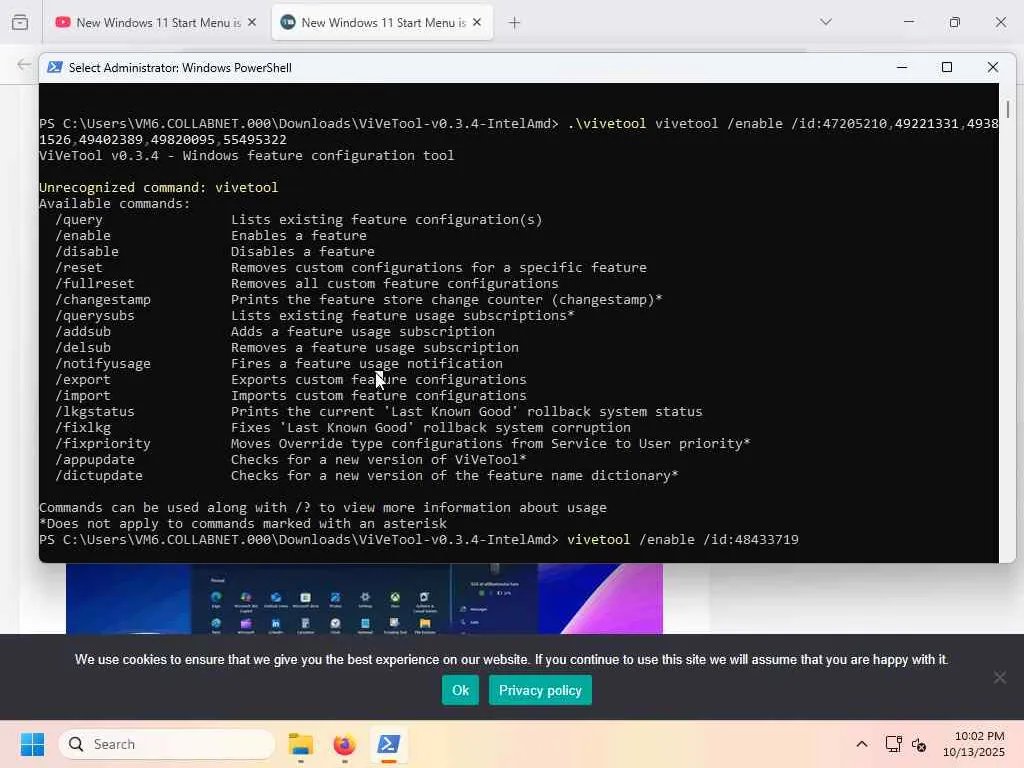The image size is (1024, 768).
Task: Click the /lkgstatus command entry
Action: pyautogui.click(x=379, y=411)
